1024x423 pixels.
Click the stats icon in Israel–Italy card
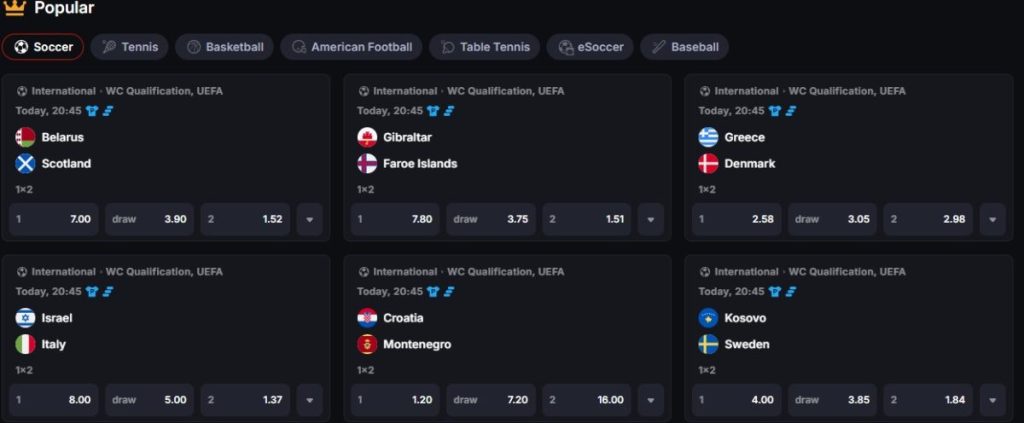[107, 292]
